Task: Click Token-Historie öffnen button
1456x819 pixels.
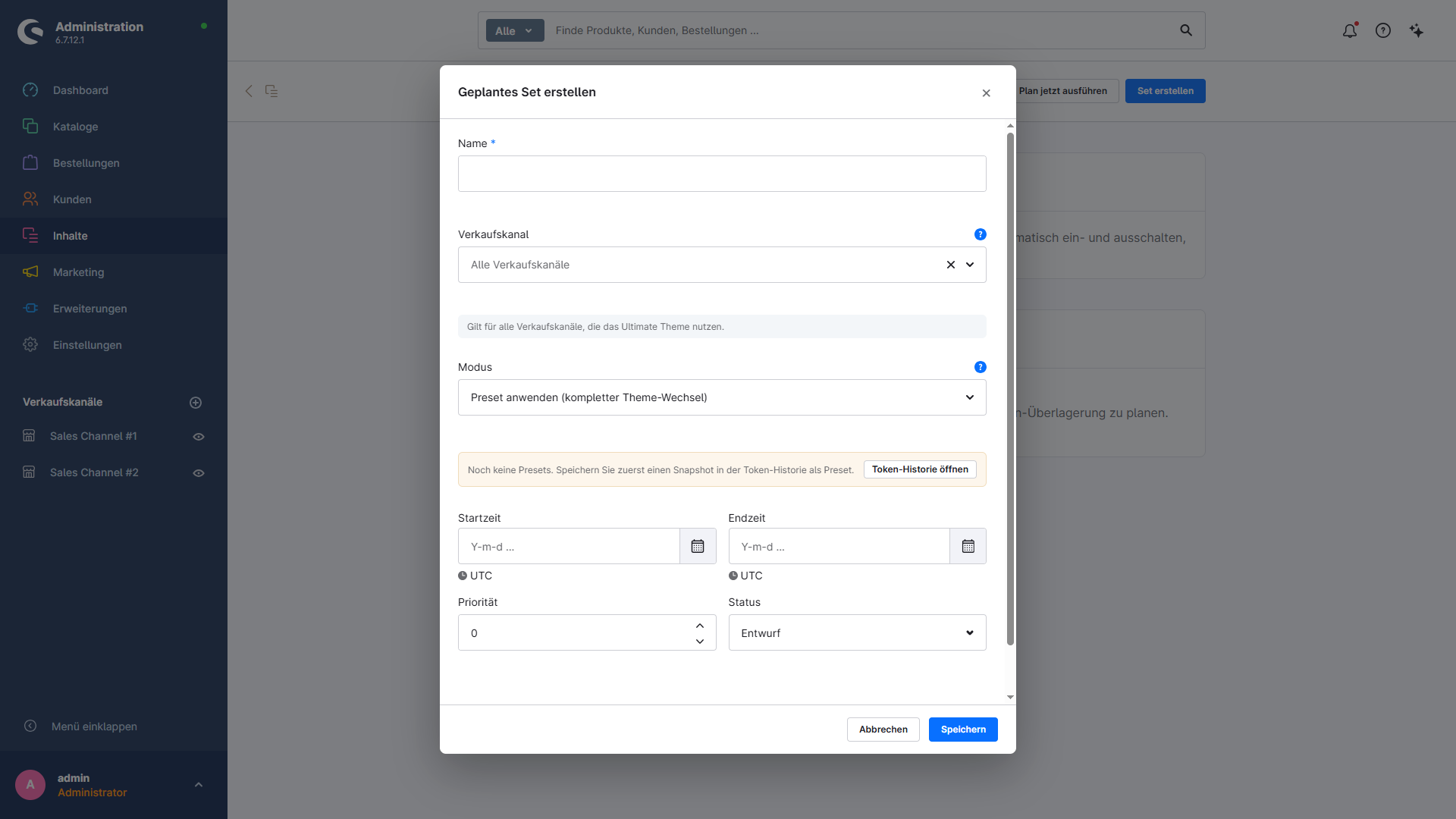Action: pos(920,469)
